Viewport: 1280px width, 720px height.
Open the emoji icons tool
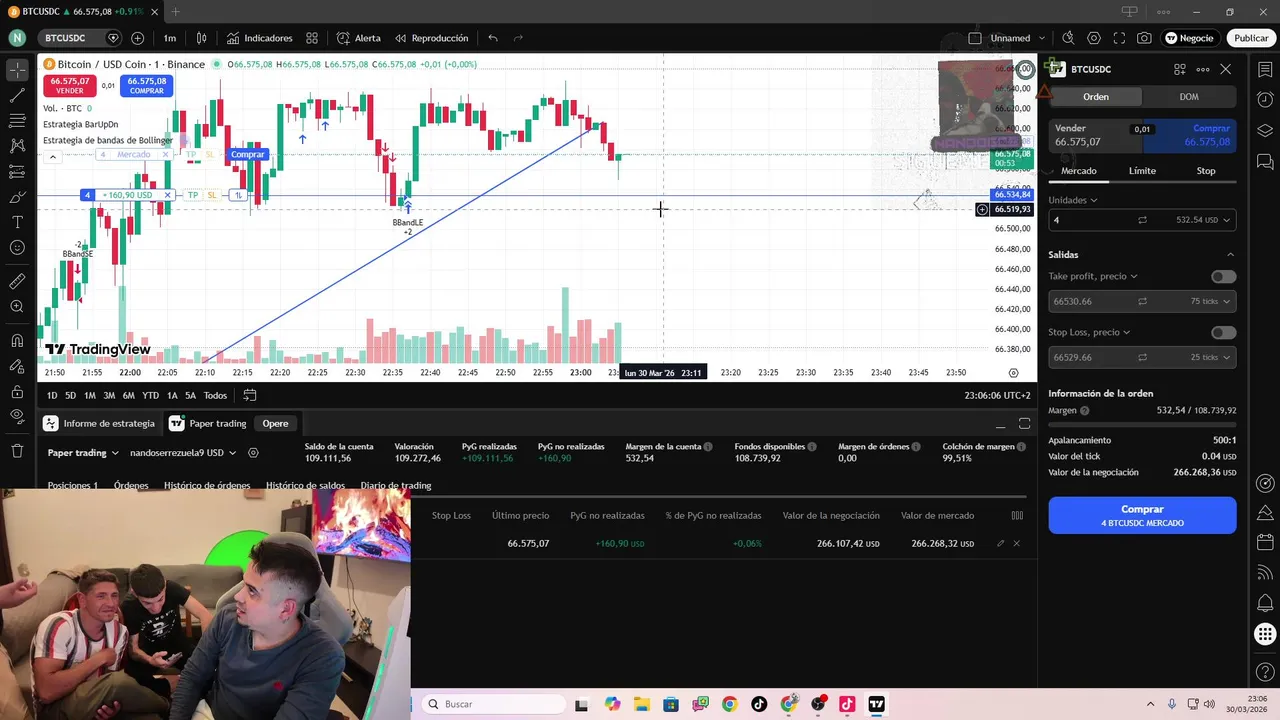pyautogui.click(x=17, y=247)
